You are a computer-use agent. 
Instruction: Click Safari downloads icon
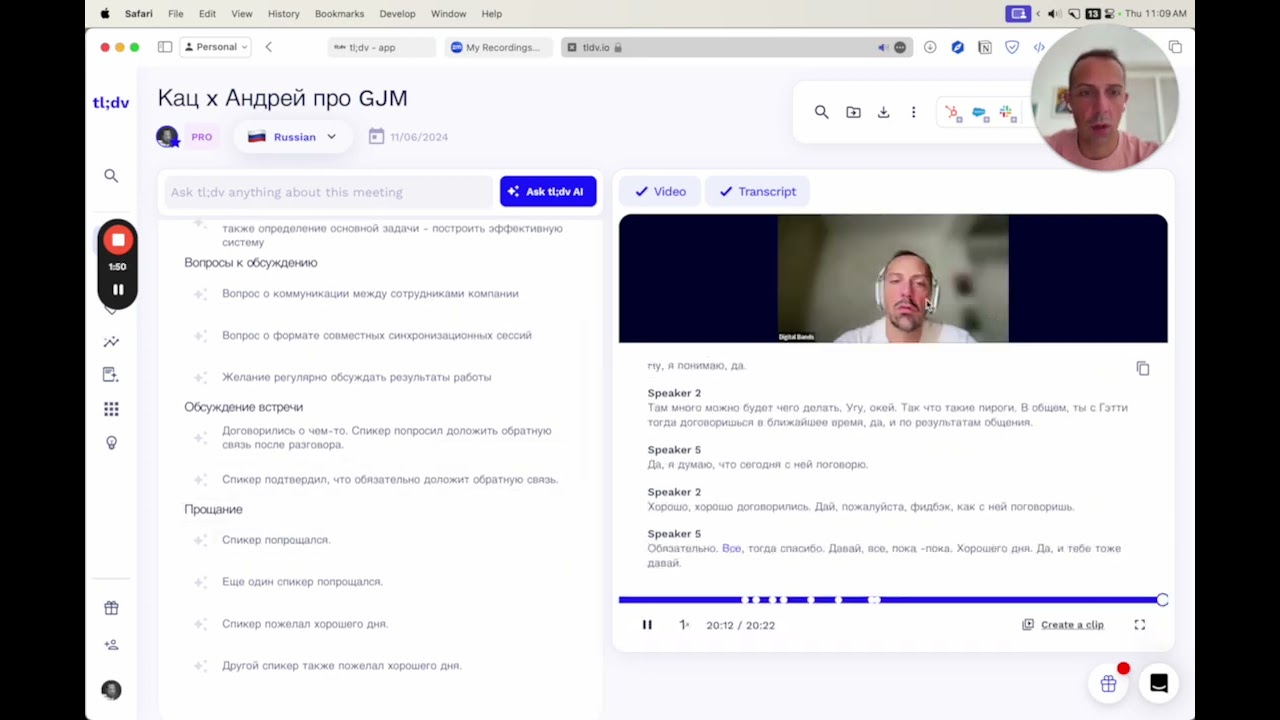[930, 47]
